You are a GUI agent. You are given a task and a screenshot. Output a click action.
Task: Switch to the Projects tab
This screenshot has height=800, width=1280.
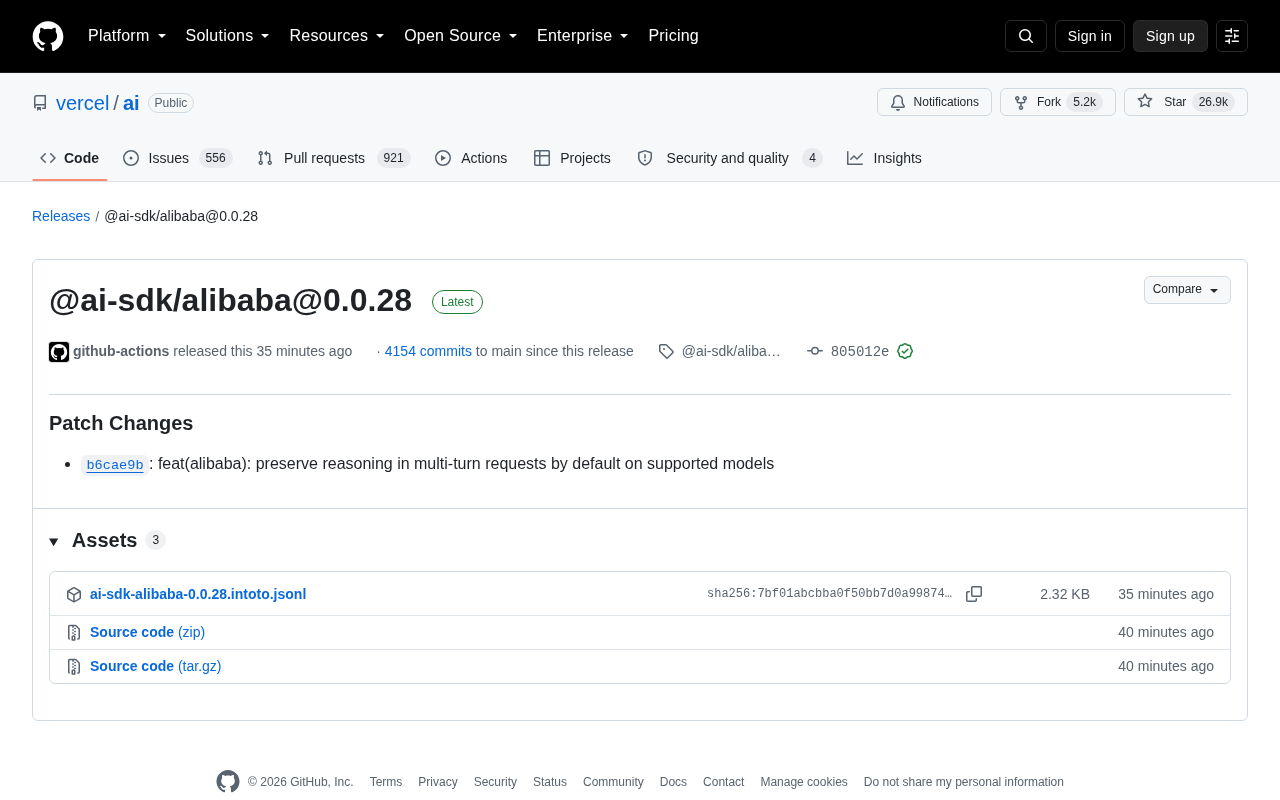coord(572,158)
